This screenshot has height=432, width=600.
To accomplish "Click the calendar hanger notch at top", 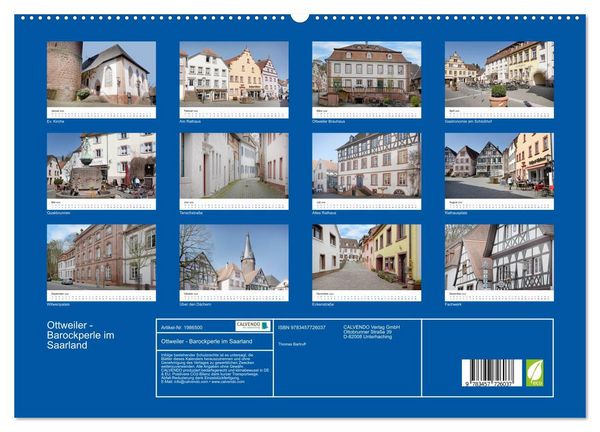I will click(x=300, y=18).
